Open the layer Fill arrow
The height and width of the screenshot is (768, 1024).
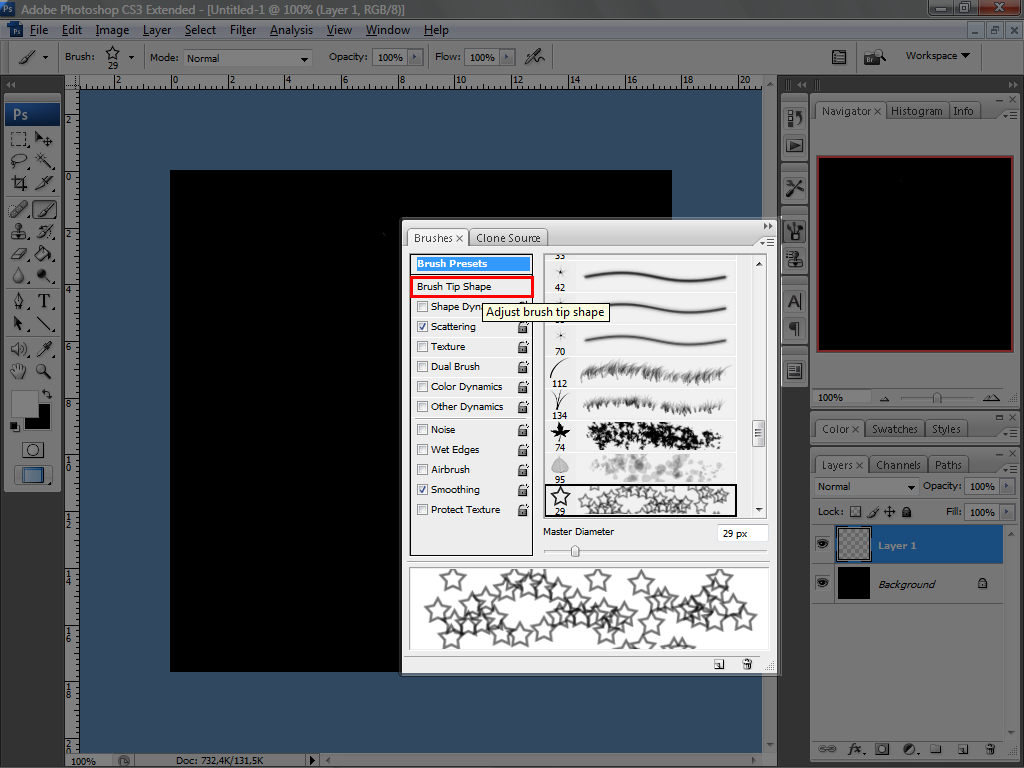tap(1007, 513)
